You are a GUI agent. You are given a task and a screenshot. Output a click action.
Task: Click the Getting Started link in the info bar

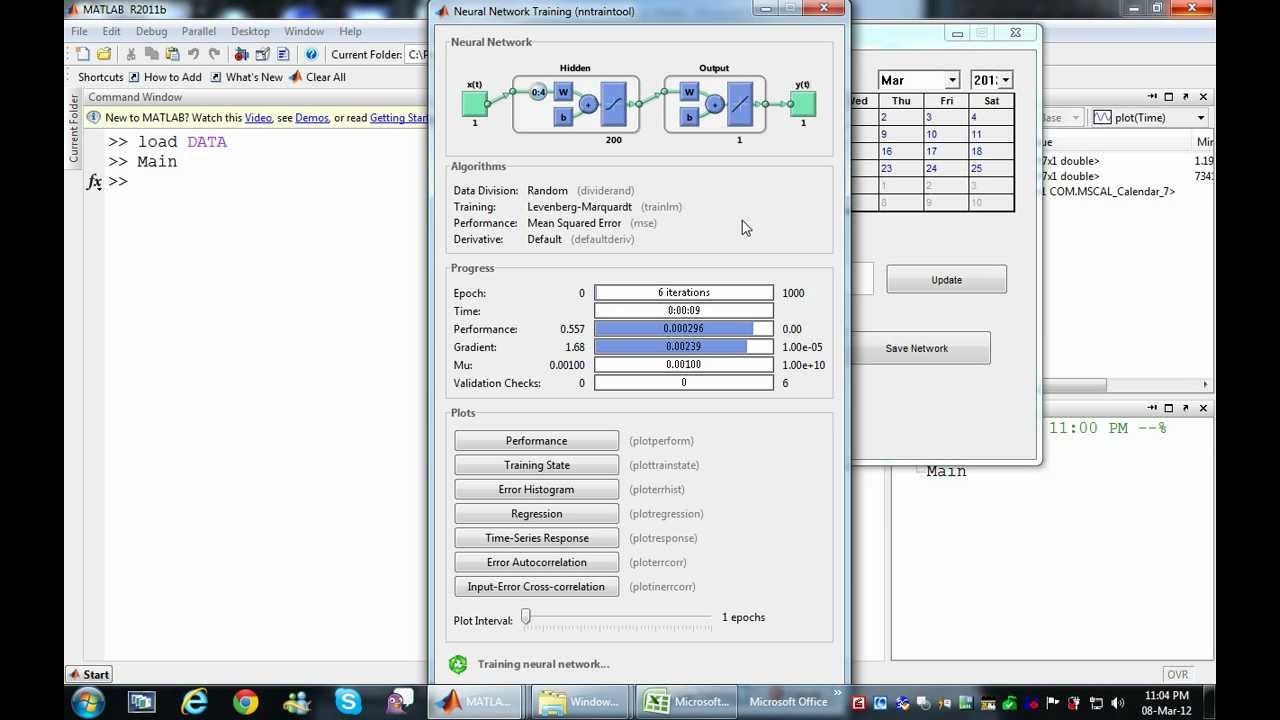pyautogui.click(x=399, y=118)
